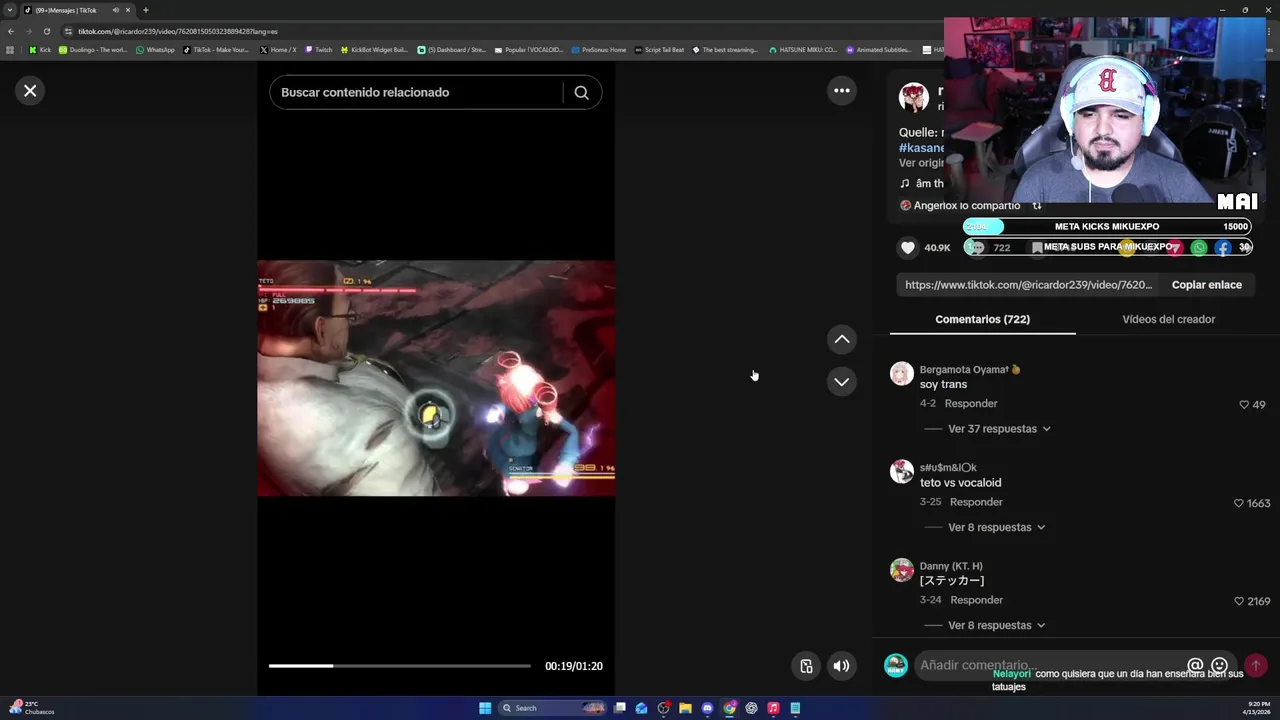
Task: Post the comment with the red arrow button
Action: click(1256, 665)
